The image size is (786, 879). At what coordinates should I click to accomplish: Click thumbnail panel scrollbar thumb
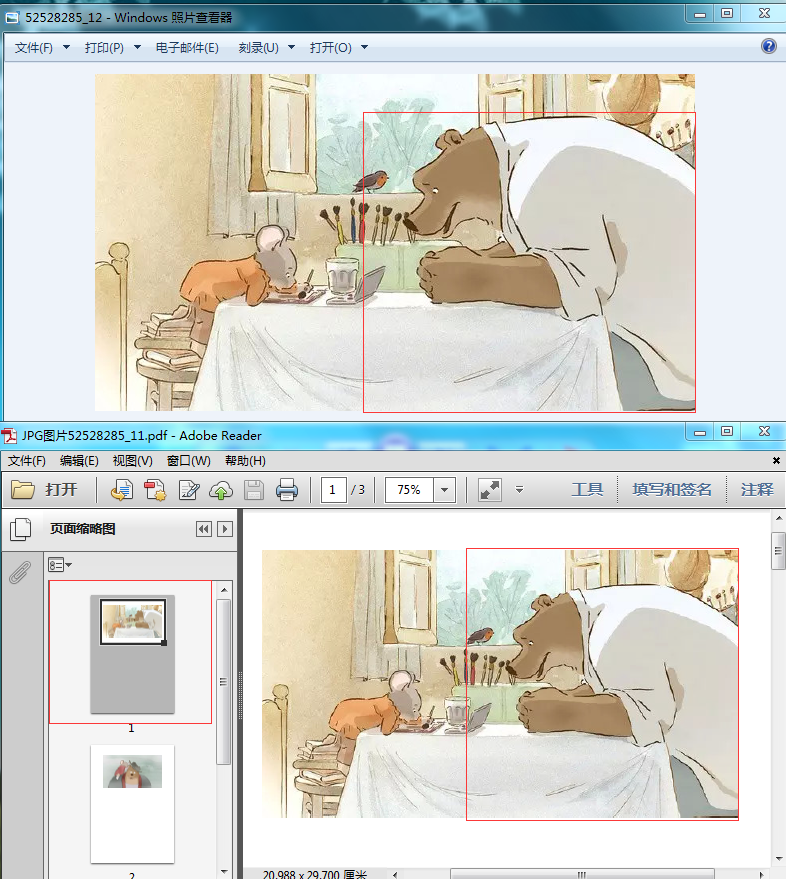click(x=224, y=682)
